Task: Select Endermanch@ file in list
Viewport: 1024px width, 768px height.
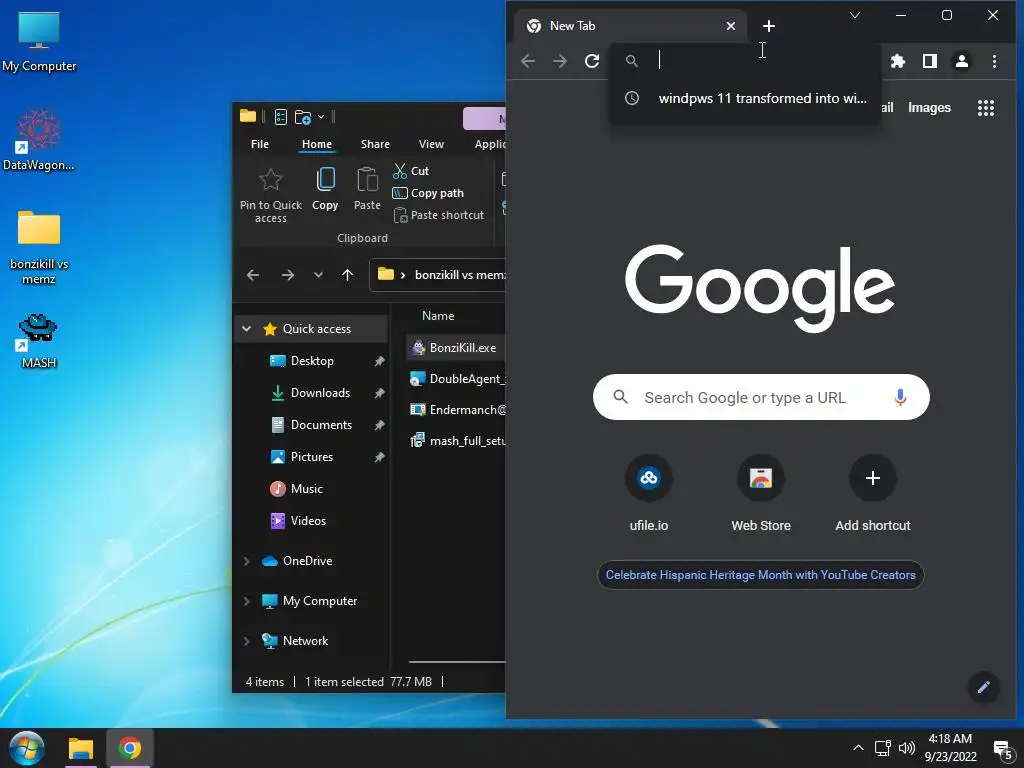Action: (456, 409)
